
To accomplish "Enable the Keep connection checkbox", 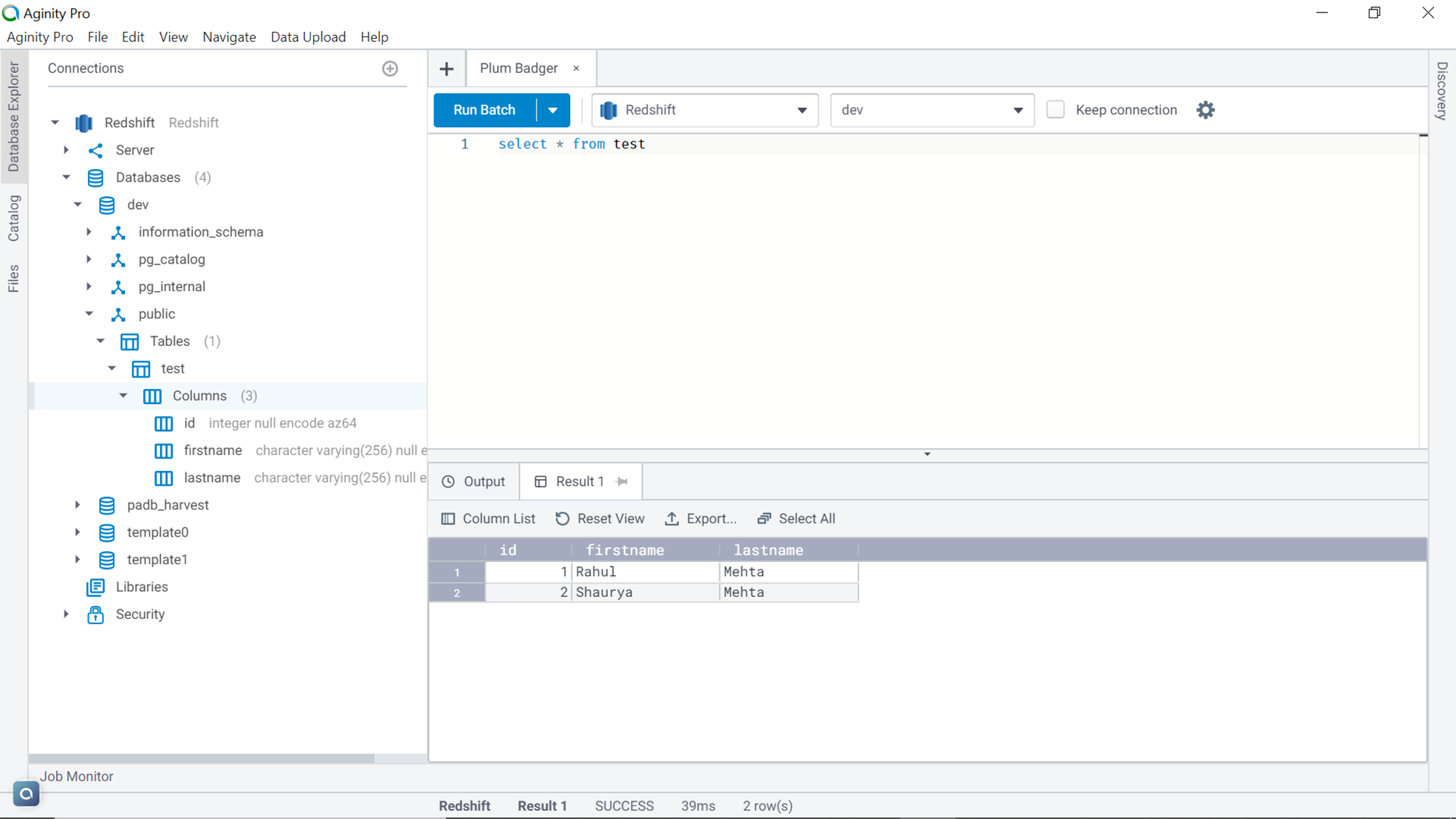I will click(x=1055, y=109).
